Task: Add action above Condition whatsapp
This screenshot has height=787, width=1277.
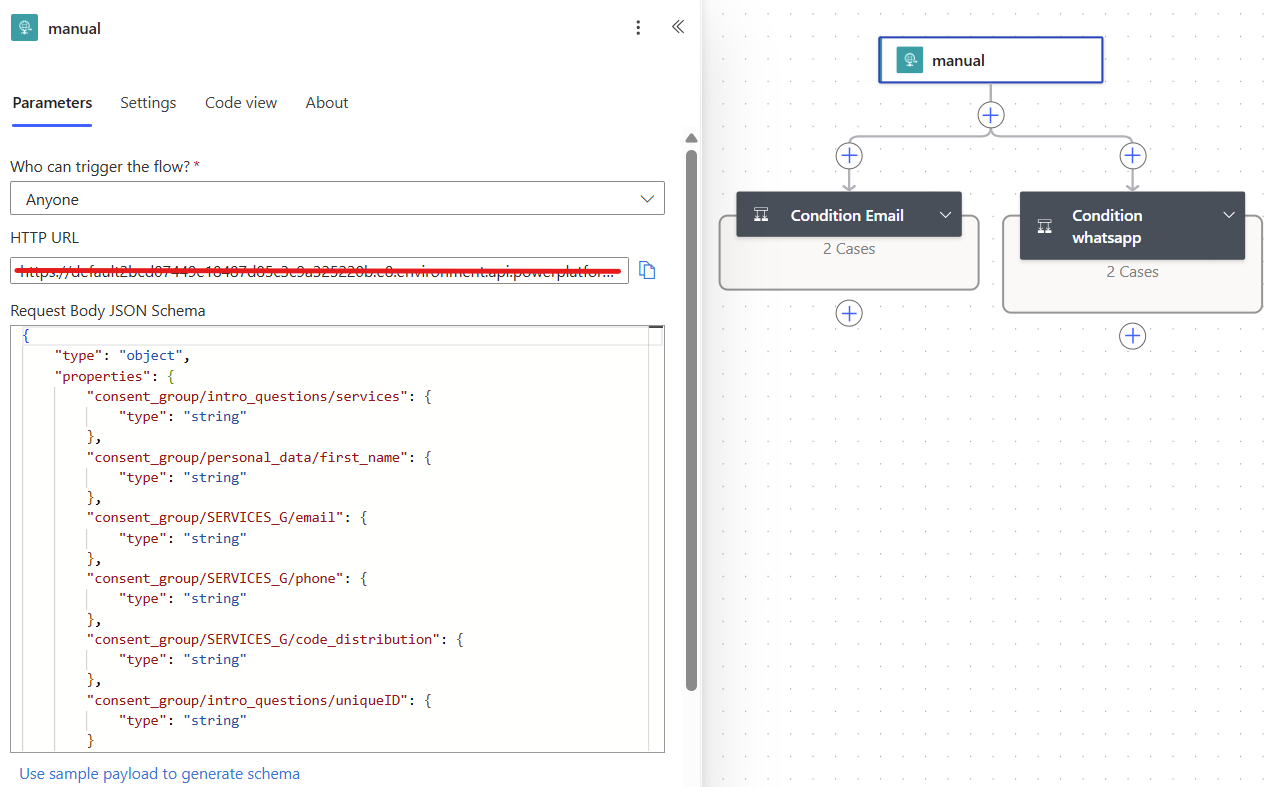Action: point(1132,156)
